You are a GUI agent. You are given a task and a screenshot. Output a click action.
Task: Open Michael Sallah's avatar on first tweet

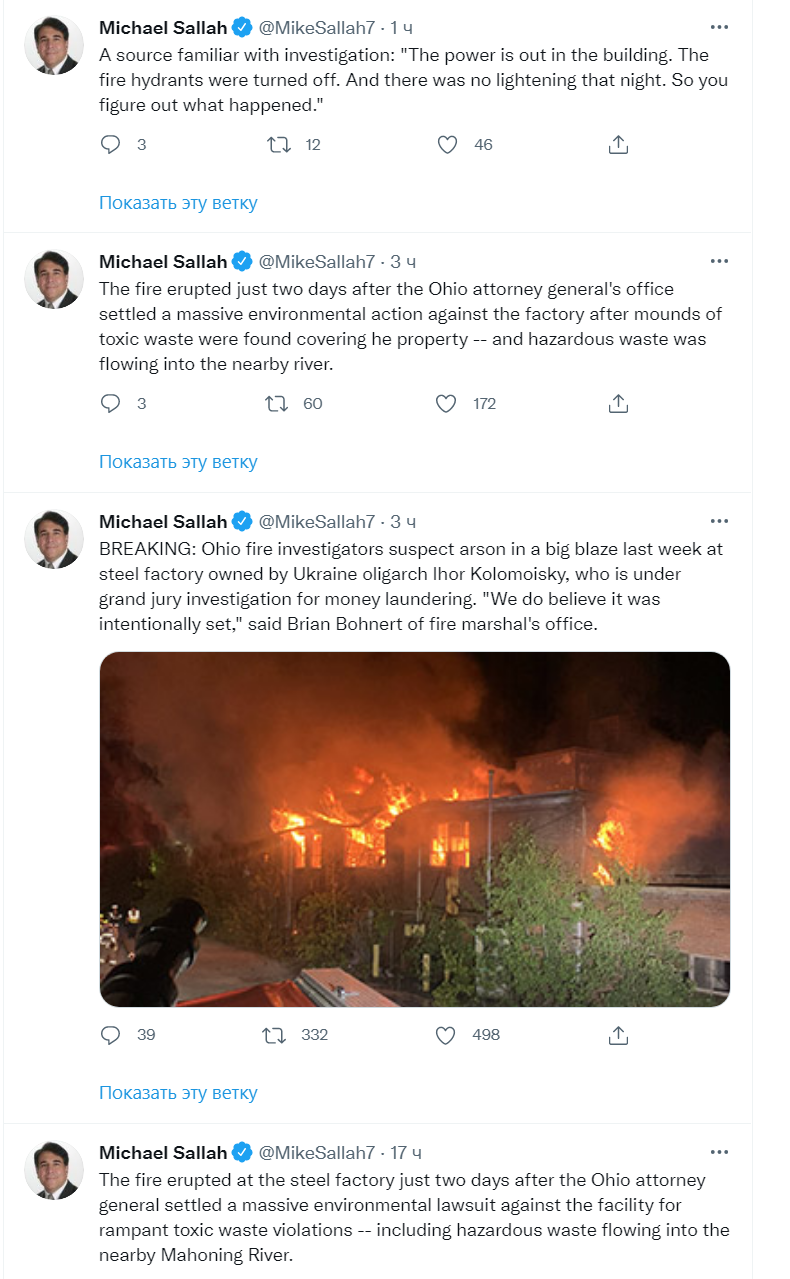54,45
